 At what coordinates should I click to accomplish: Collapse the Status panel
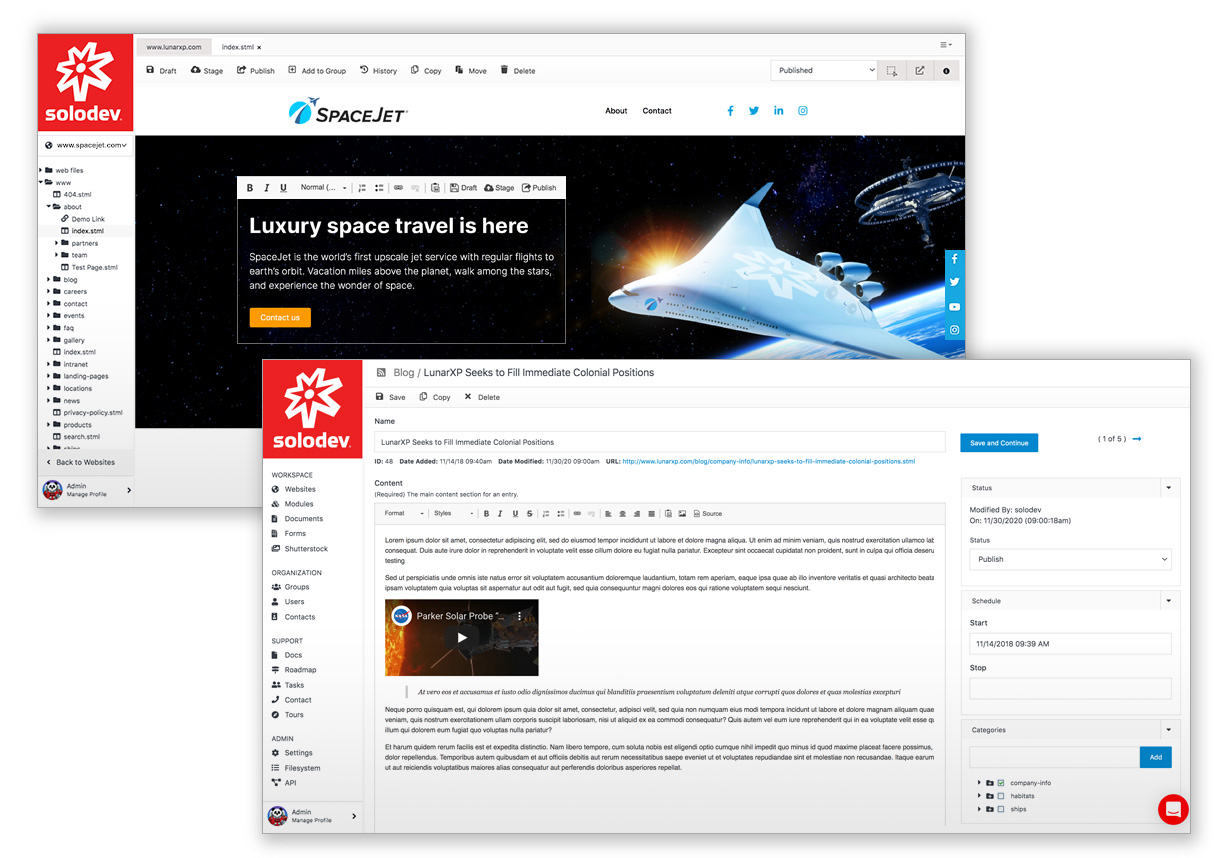[x=1168, y=488]
